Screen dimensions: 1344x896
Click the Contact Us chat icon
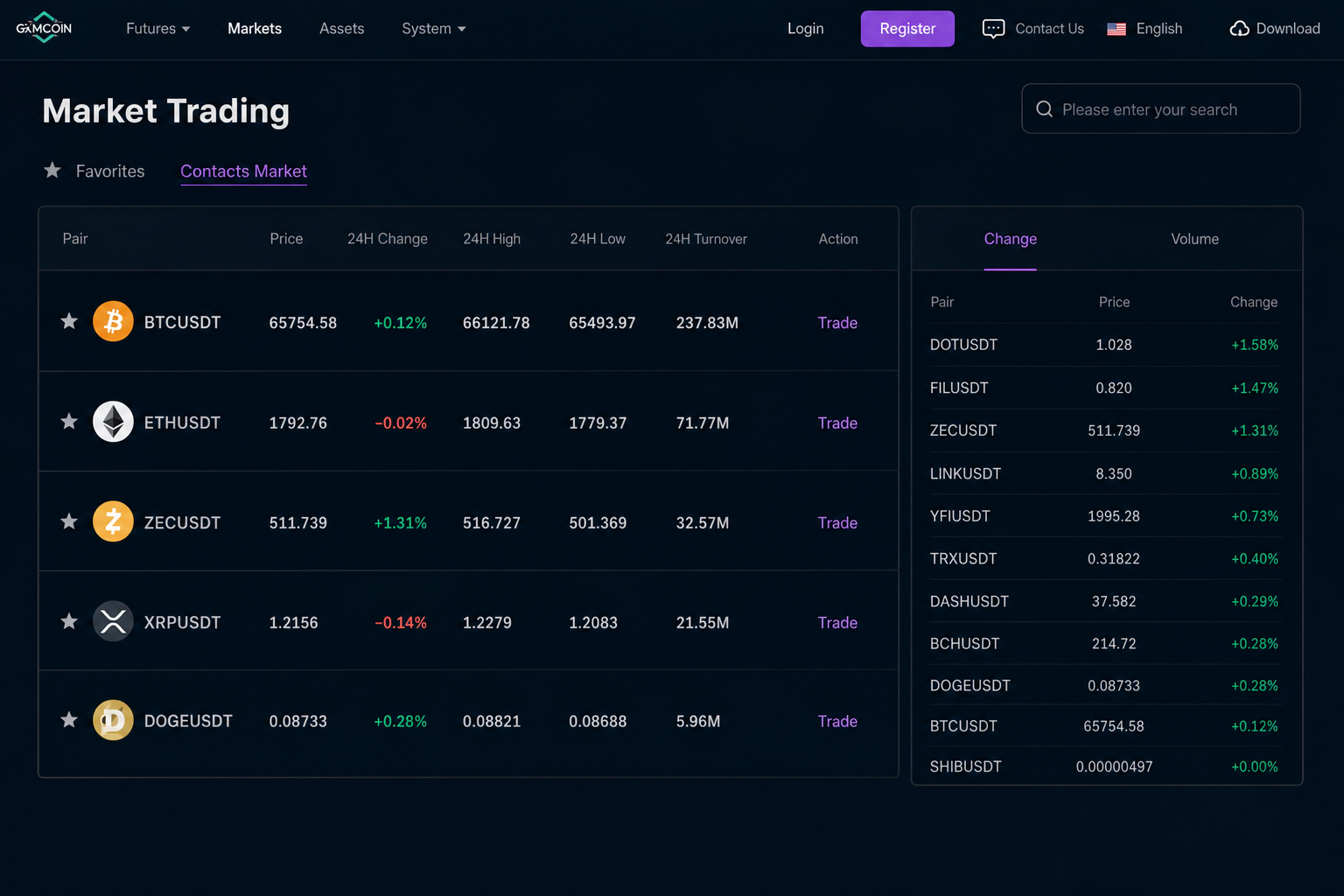993,29
